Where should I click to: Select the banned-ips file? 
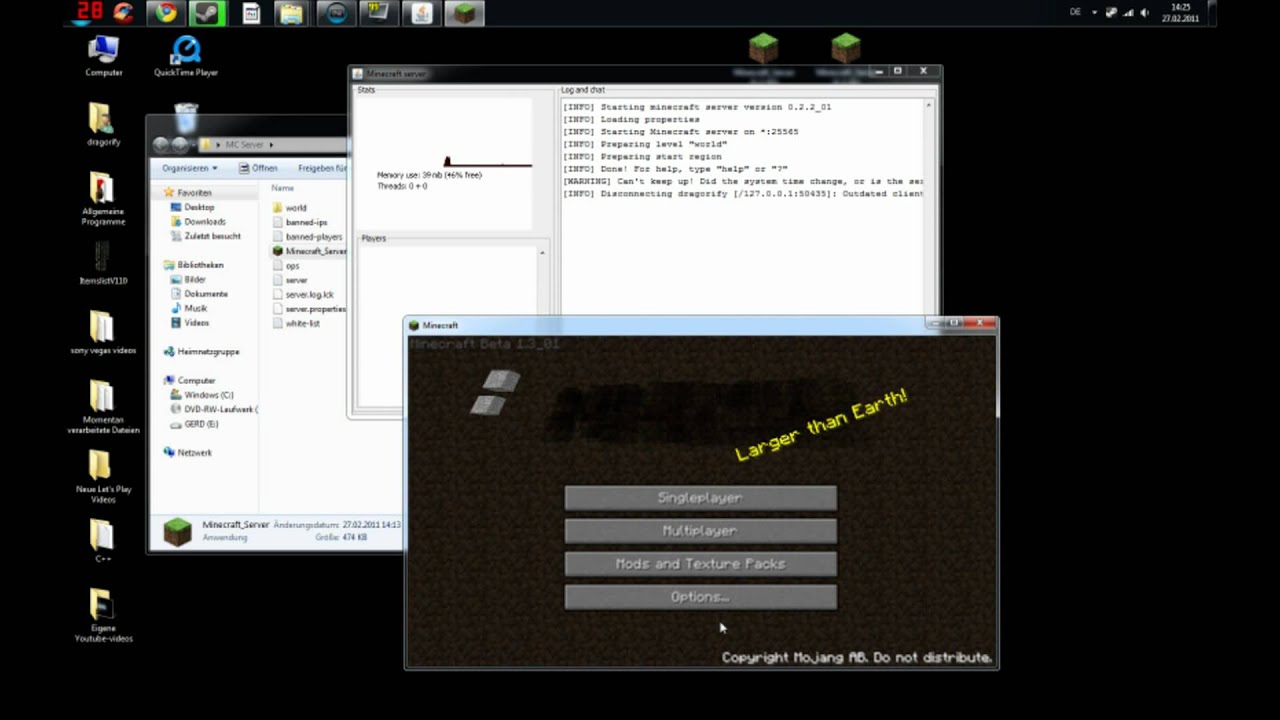click(306, 222)
